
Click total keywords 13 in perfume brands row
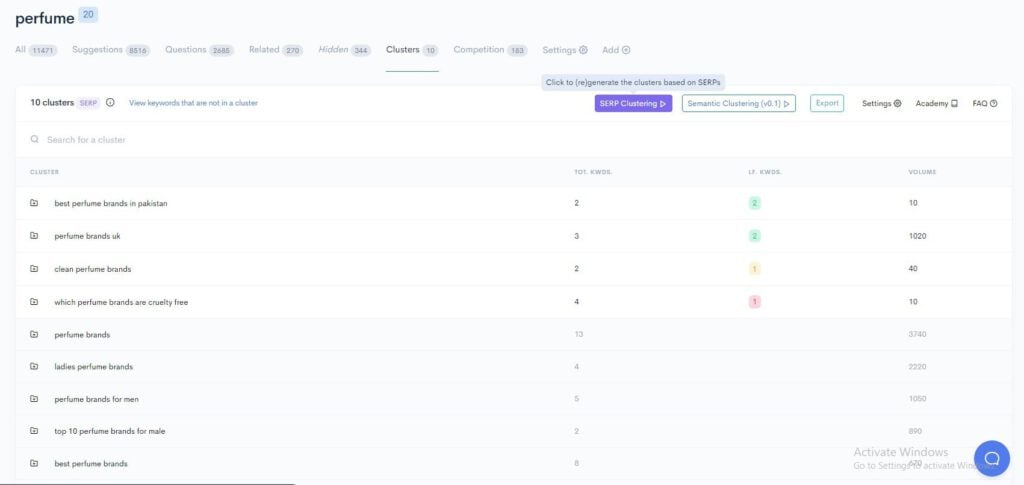click(x=579, y=334)
